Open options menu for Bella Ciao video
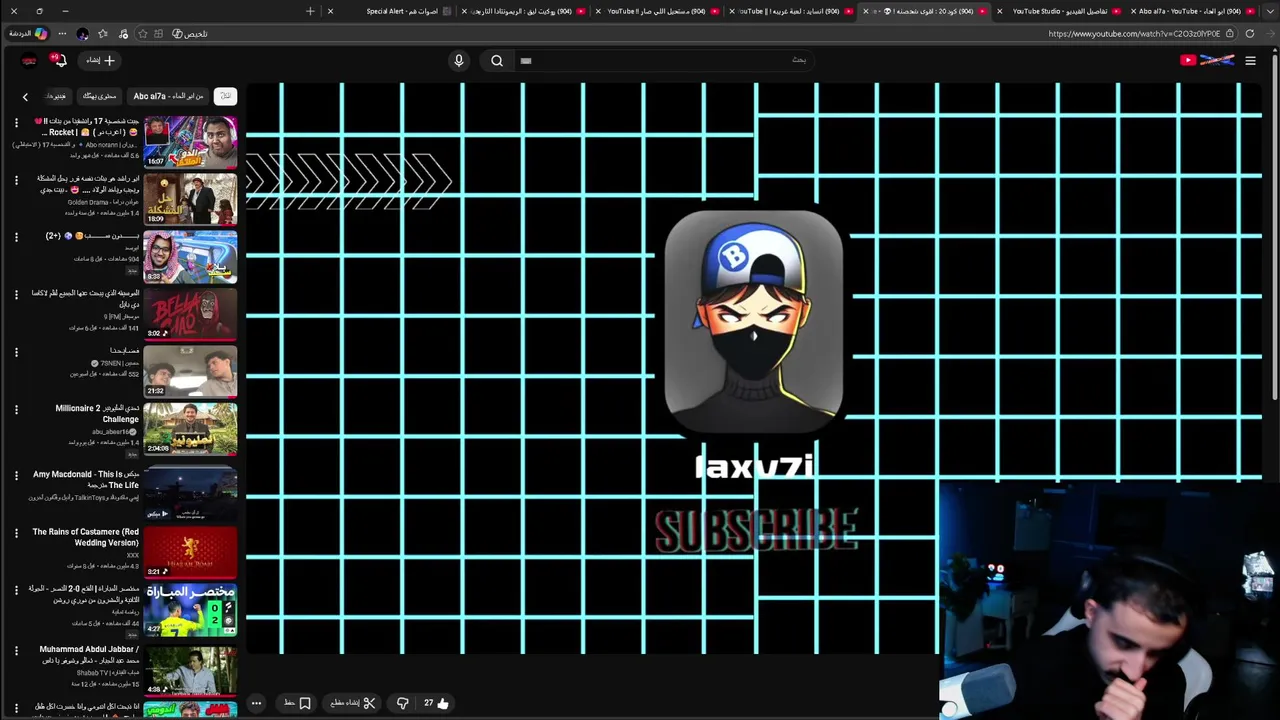The height and width of the screenshot is (720, 1280). (x=16, y=295)
